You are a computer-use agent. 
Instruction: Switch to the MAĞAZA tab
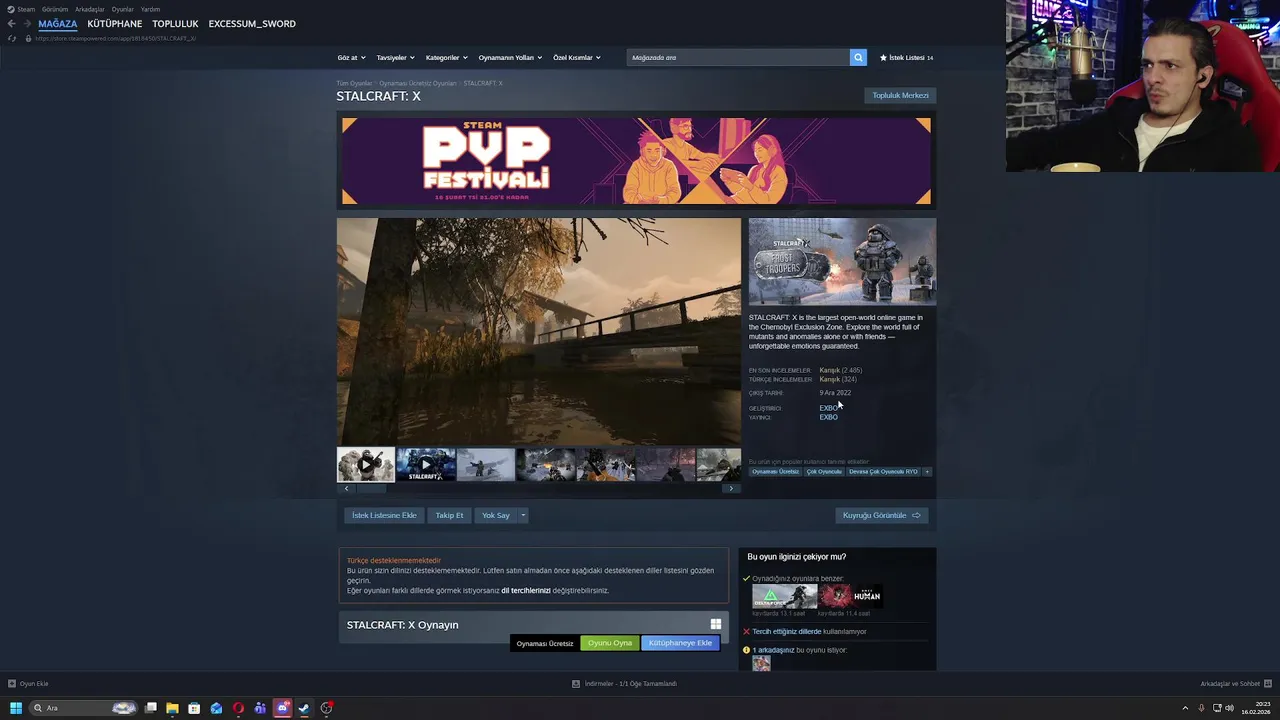(58, 24)
